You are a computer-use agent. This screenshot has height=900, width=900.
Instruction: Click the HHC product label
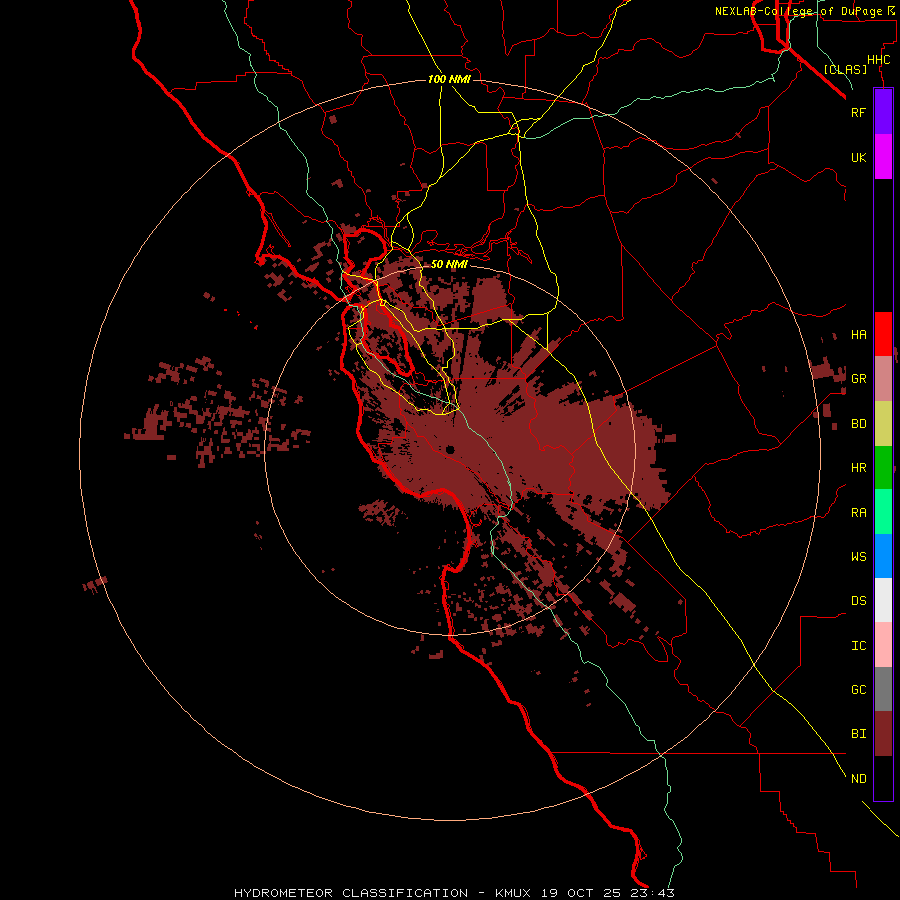878,60
